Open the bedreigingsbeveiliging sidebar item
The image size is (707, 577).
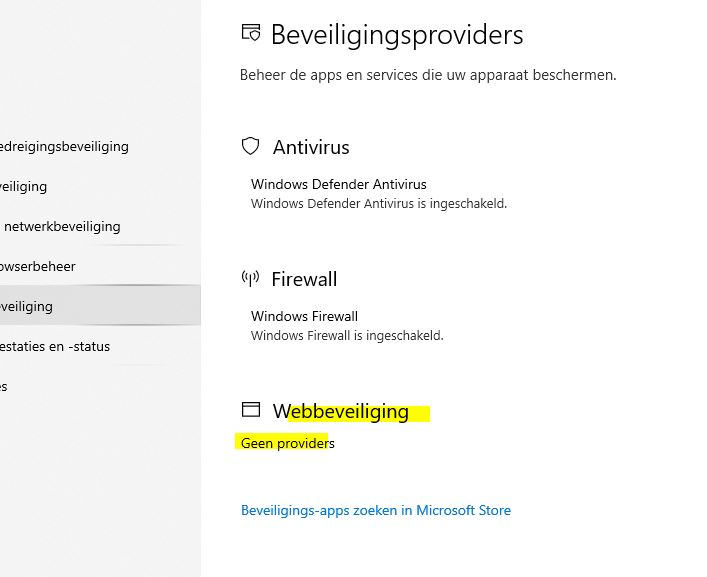(64, 146)
